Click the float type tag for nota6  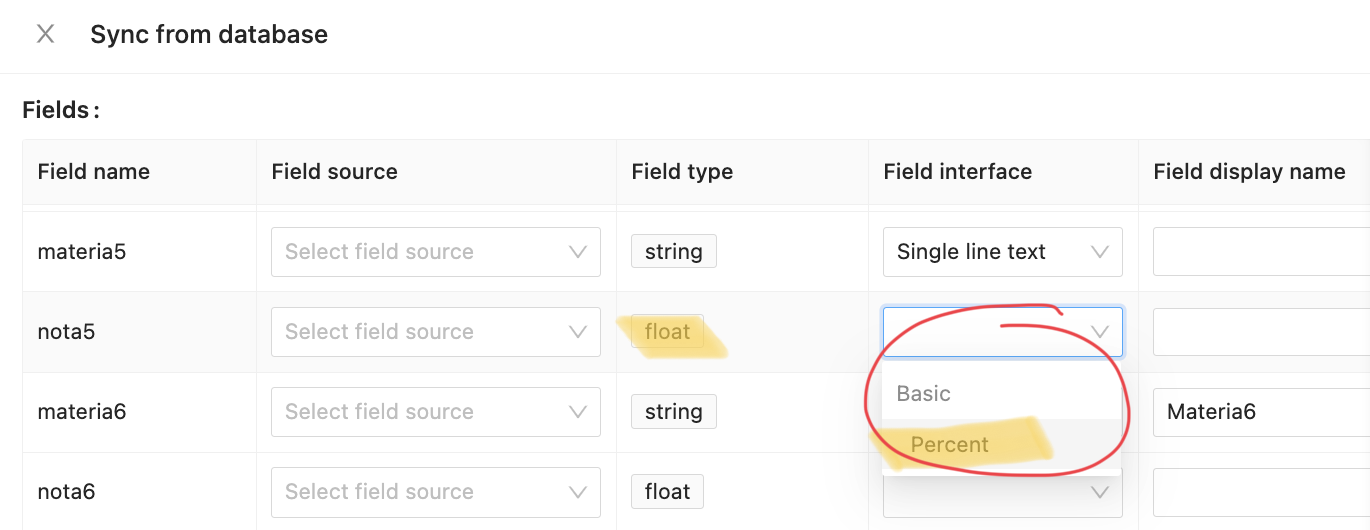coord(667,492)
